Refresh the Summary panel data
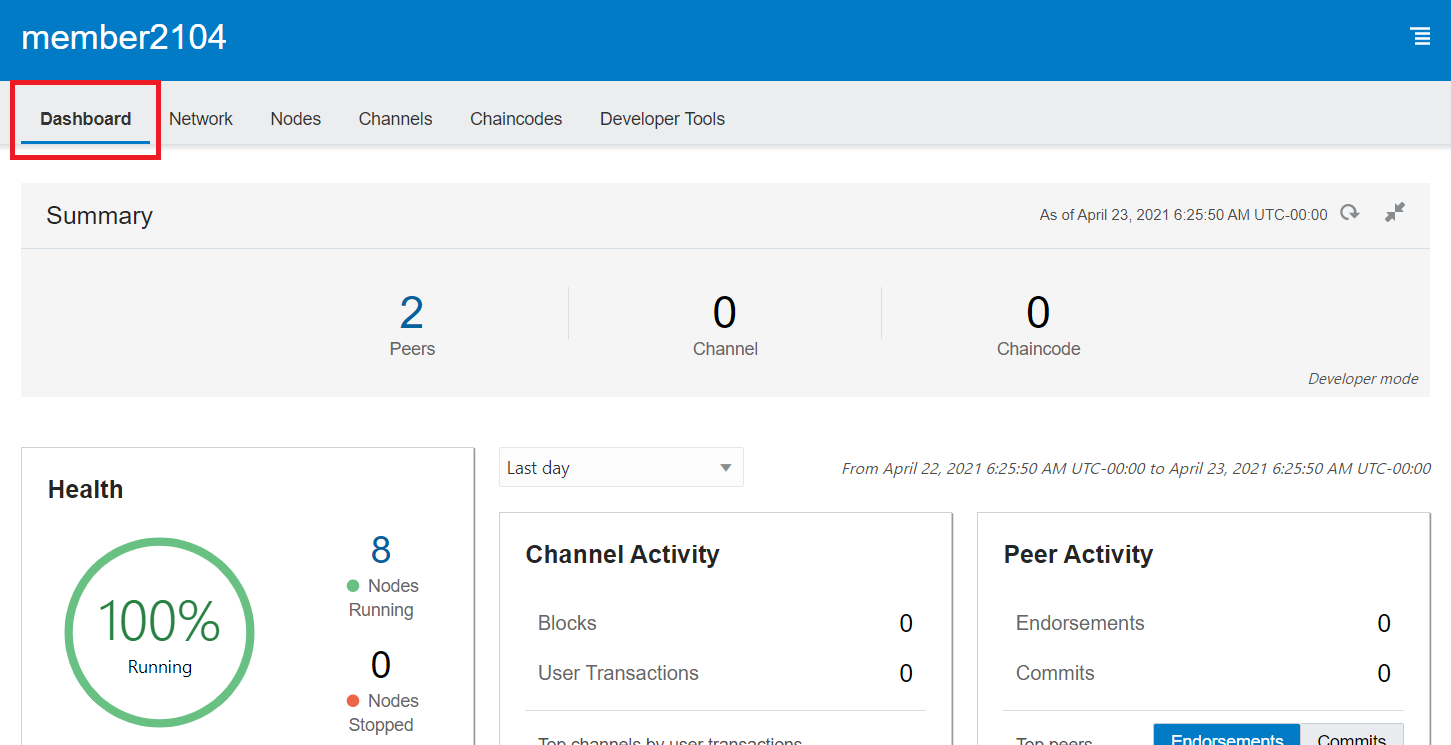 pyautogui.click(x=1350, y=212)
